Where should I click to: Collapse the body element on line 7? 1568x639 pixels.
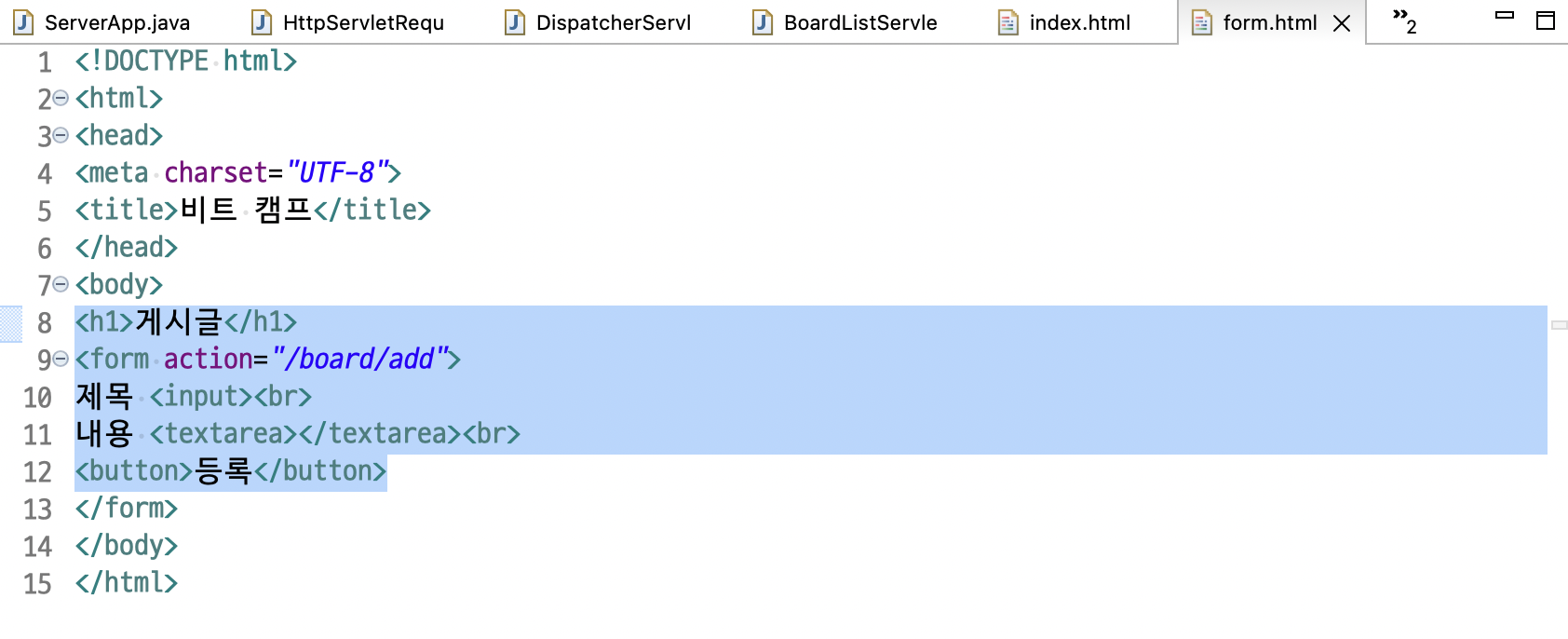tap(61, 284)
